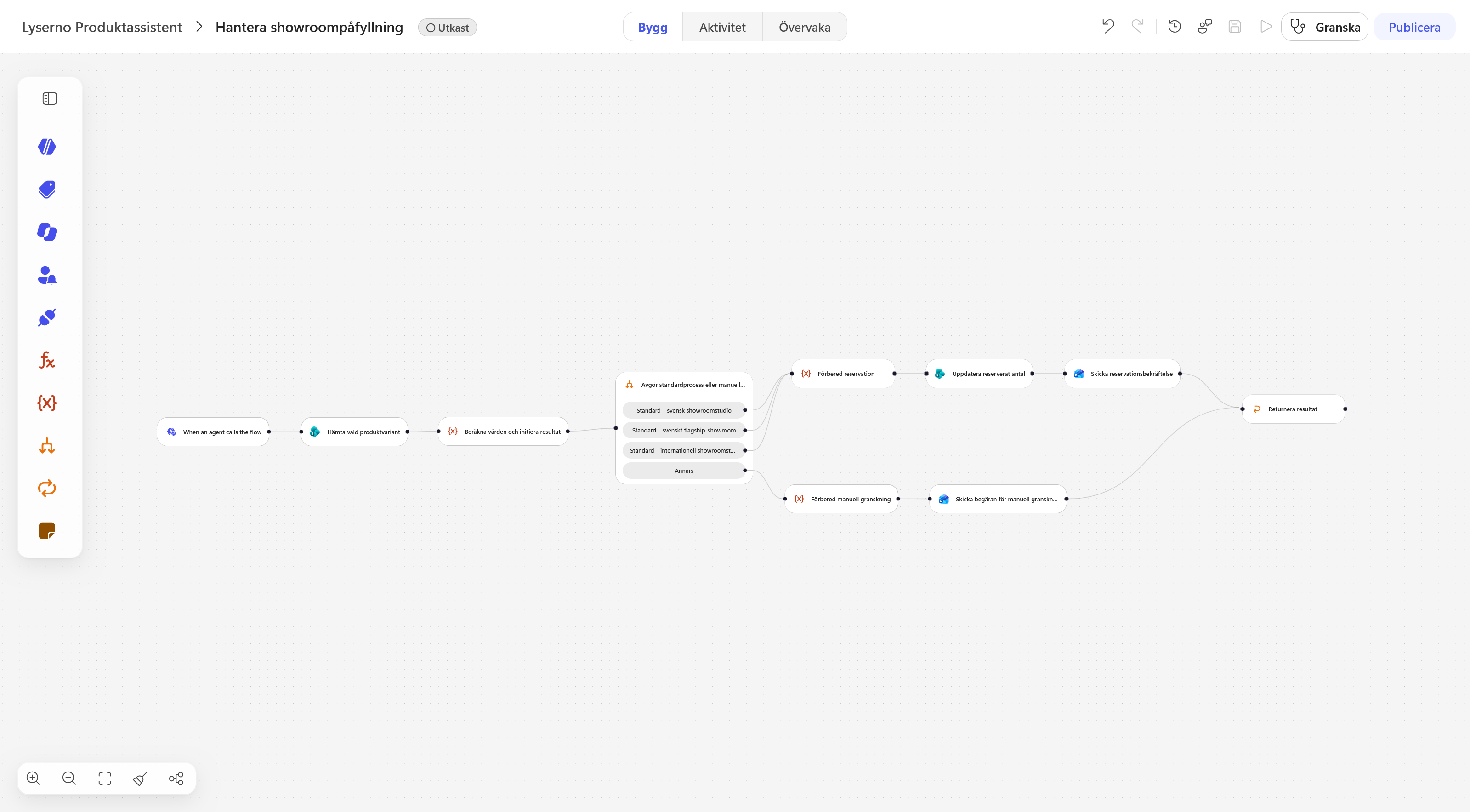Open Lyserno Produktassistent breadcrumb link
Image resolution: width=1470 pixels, height=812 pixels.
point(102,28)
